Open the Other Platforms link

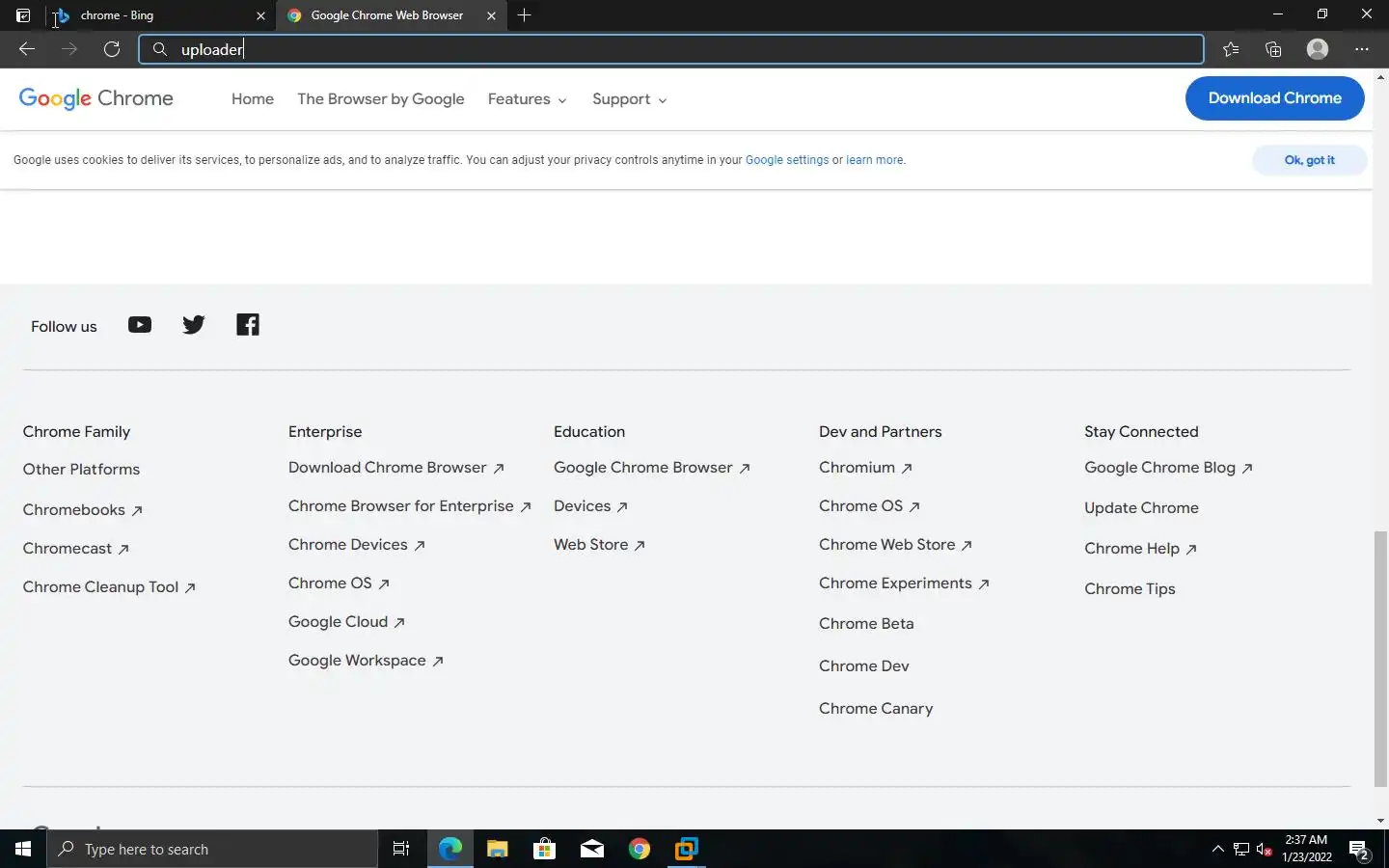point(82,470)
